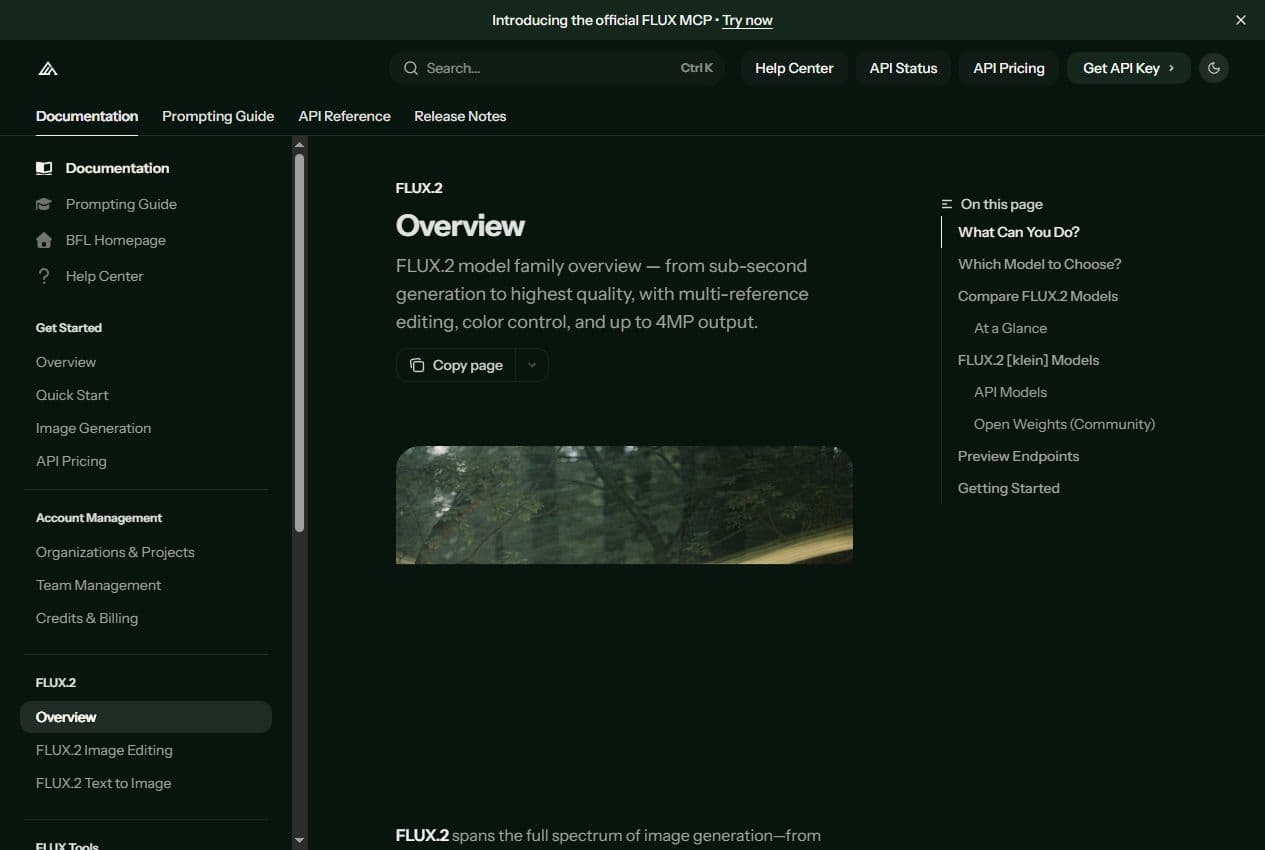
Task: Open the Release Notes tab
Action: pos(460,116)
